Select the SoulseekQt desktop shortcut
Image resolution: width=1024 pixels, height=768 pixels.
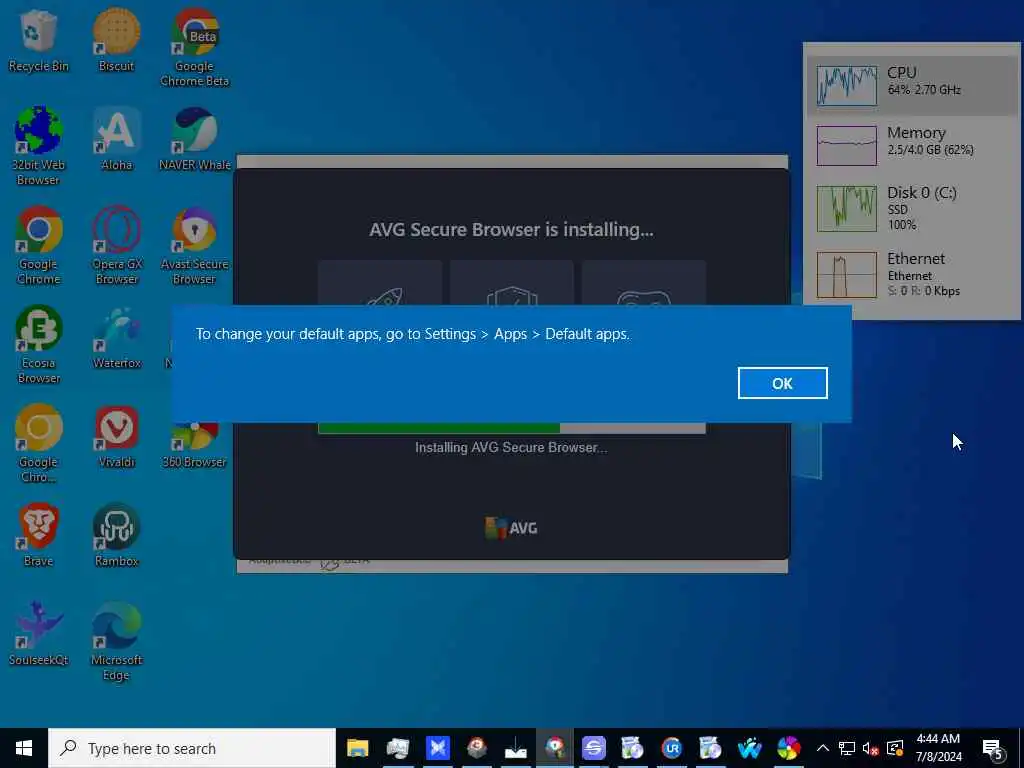(39, 633)
